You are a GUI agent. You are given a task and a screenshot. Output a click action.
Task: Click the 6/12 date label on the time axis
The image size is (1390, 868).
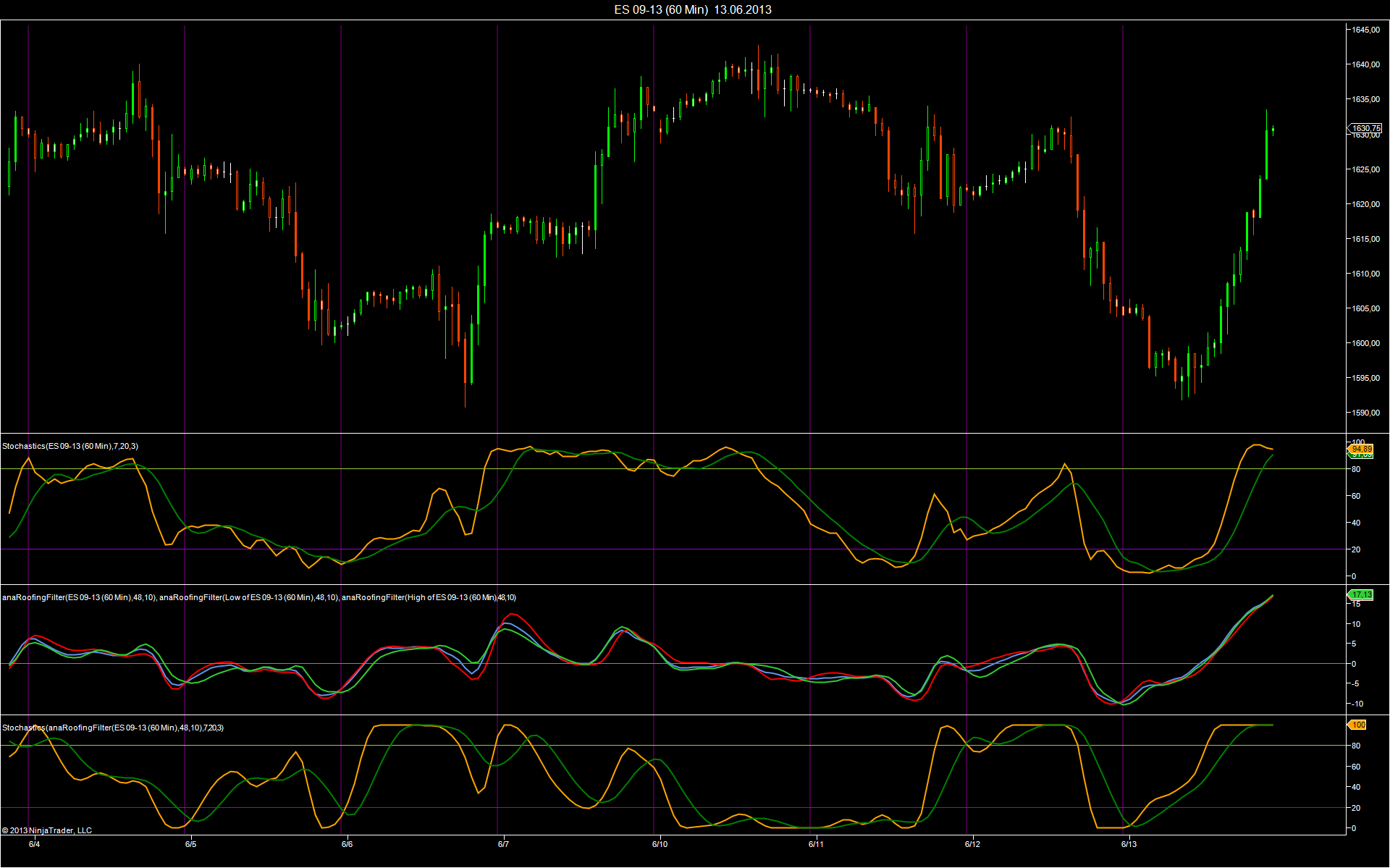[972, 844]
